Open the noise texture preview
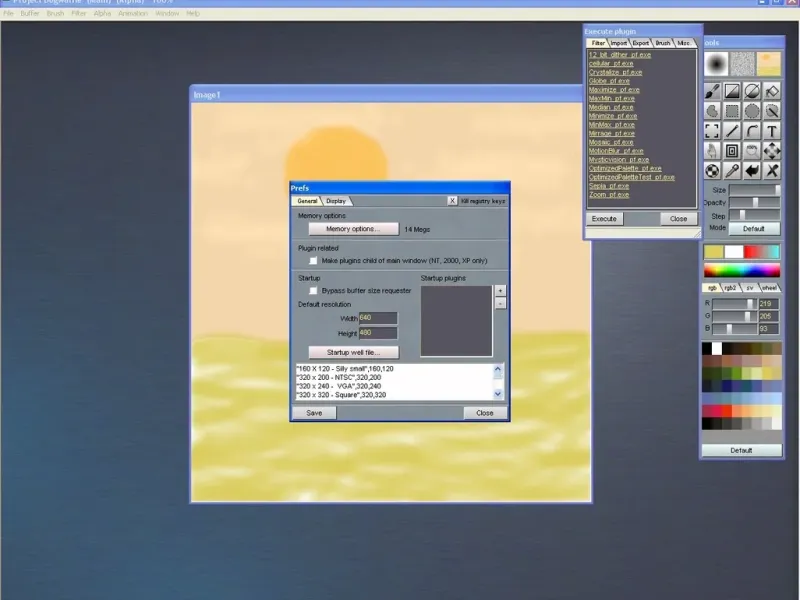Screen dimensions: 800x600 [742, 64]
